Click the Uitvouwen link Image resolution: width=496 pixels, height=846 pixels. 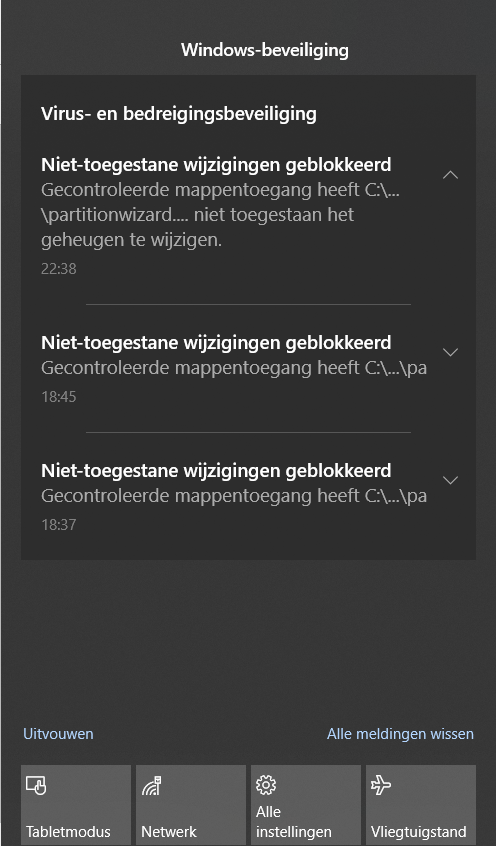pyautogui.click(x=58, y=734)
